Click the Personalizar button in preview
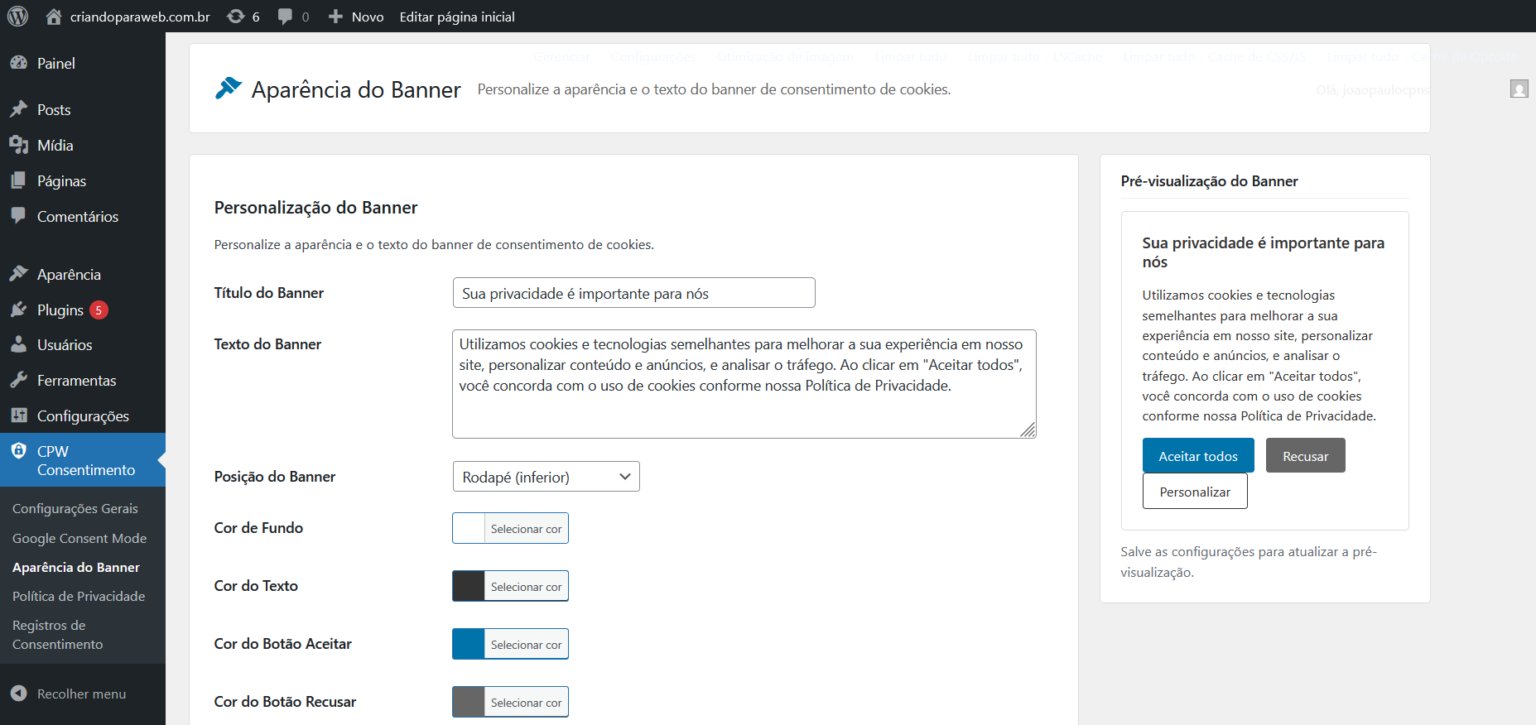Viewport: 1536px width, 725px height. tap(1194, 492)
